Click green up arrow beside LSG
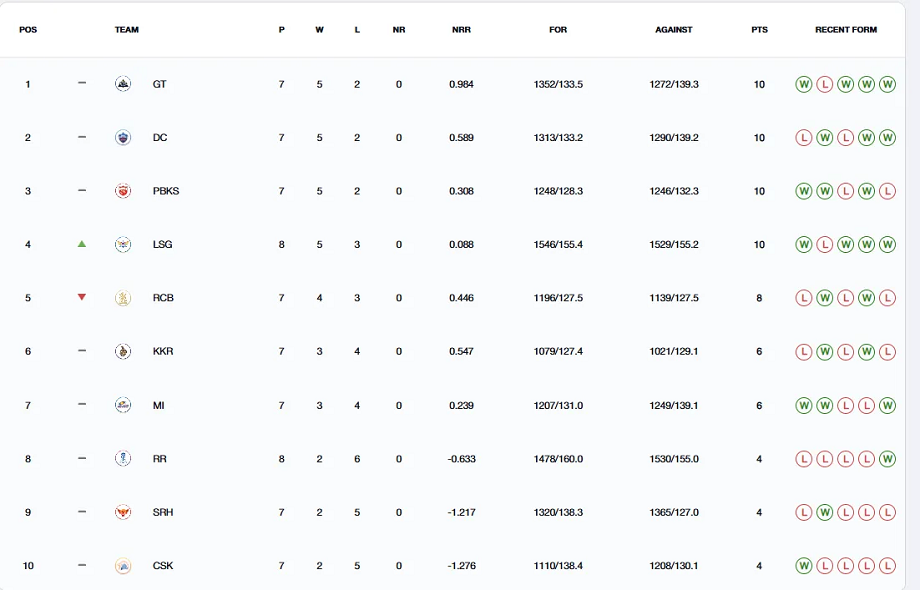The width and height of the screenshot is (920, 590). pyautogui.click(x=82, y=244)
